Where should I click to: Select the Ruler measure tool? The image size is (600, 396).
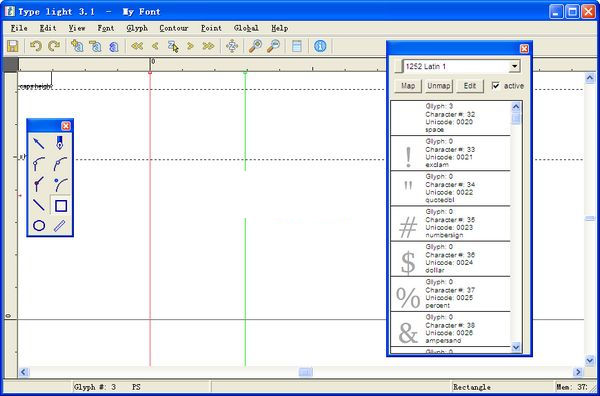pos(60,226)
